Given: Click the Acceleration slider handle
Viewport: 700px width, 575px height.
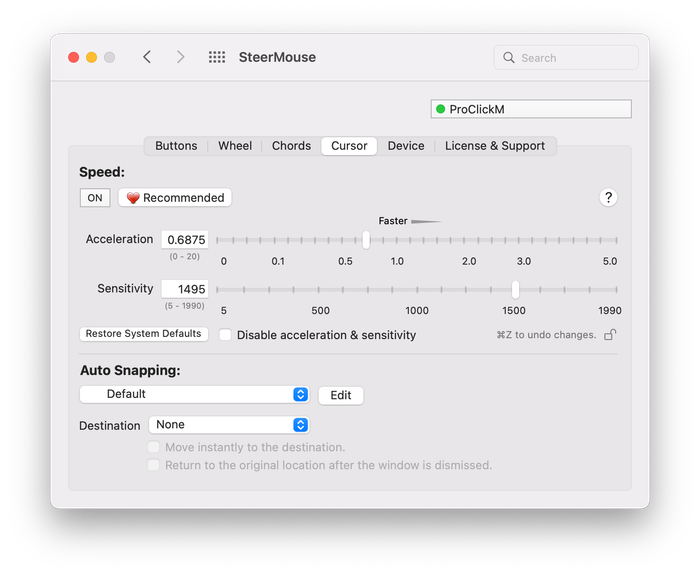Looking at the screenshot, I should [366, 240].
